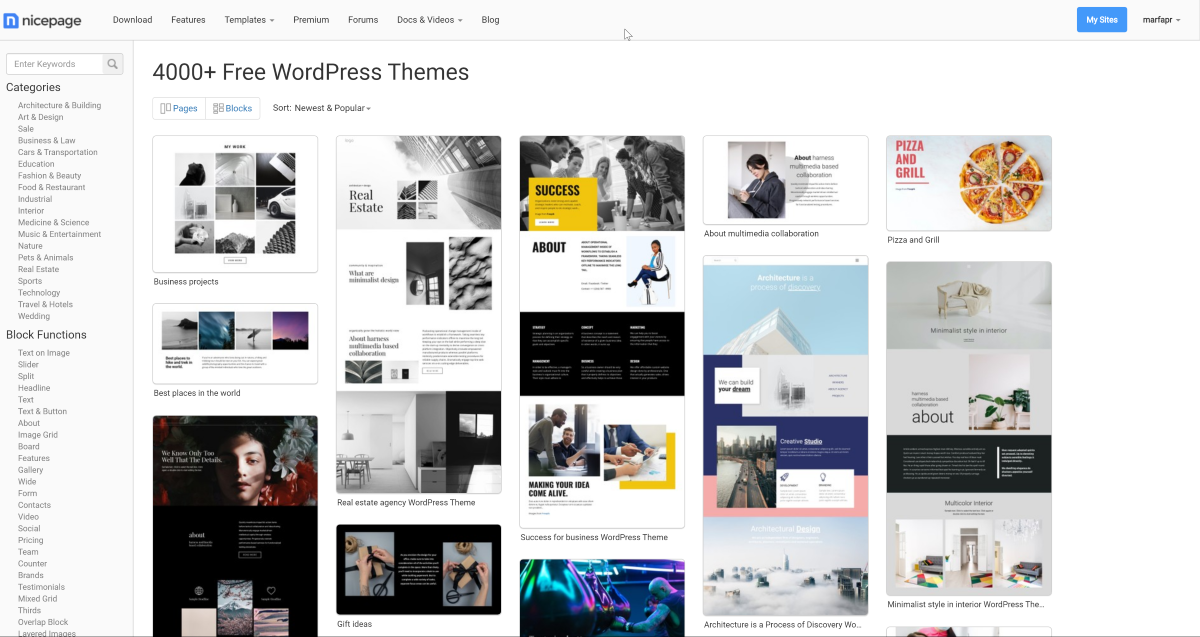
Task: Filter by Split block function
Action: pos(26,376)
